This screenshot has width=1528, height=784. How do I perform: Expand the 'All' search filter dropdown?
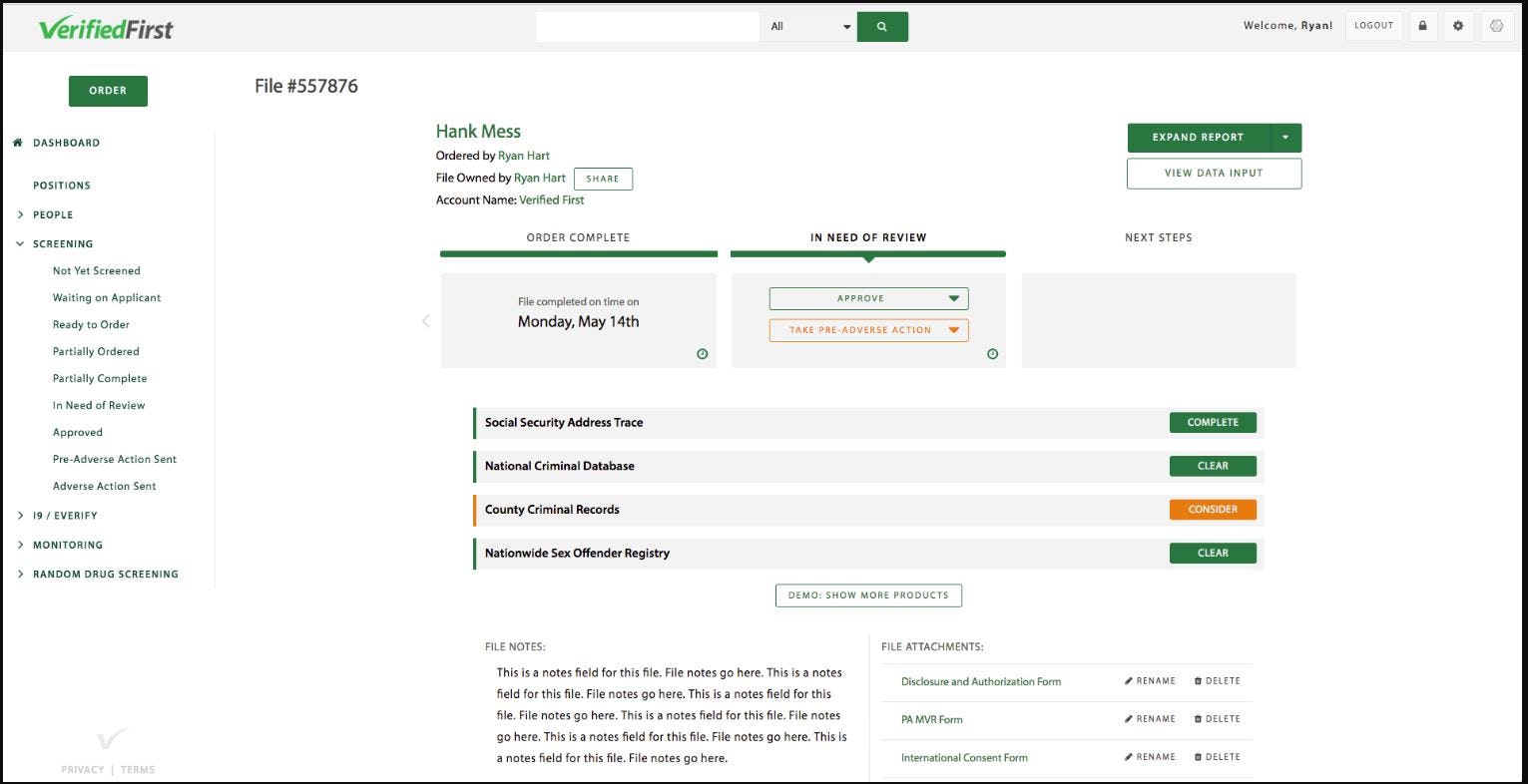pyautogui.click(x=846, y=26)
